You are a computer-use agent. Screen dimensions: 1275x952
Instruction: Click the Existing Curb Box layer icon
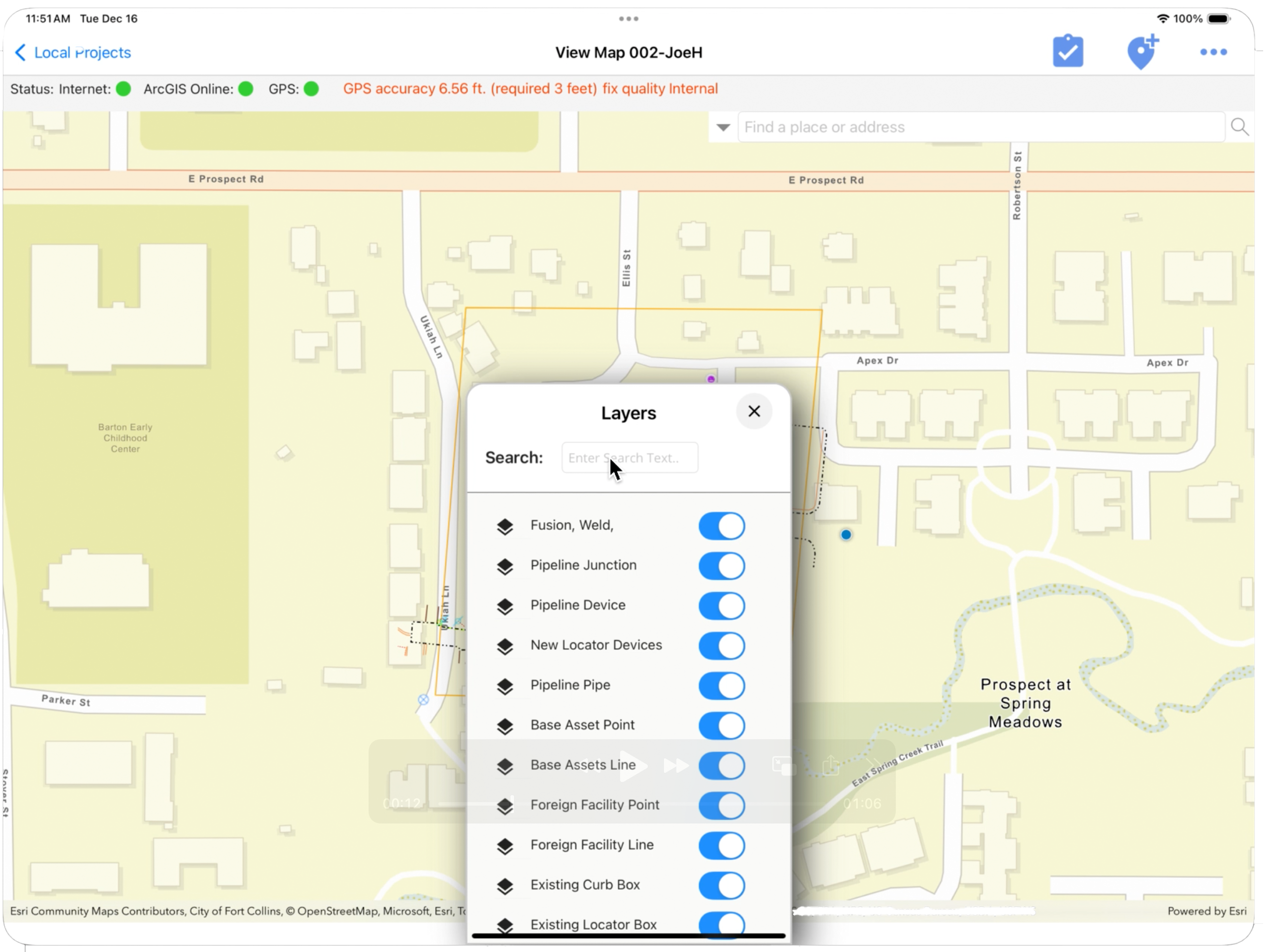[505, 886]
